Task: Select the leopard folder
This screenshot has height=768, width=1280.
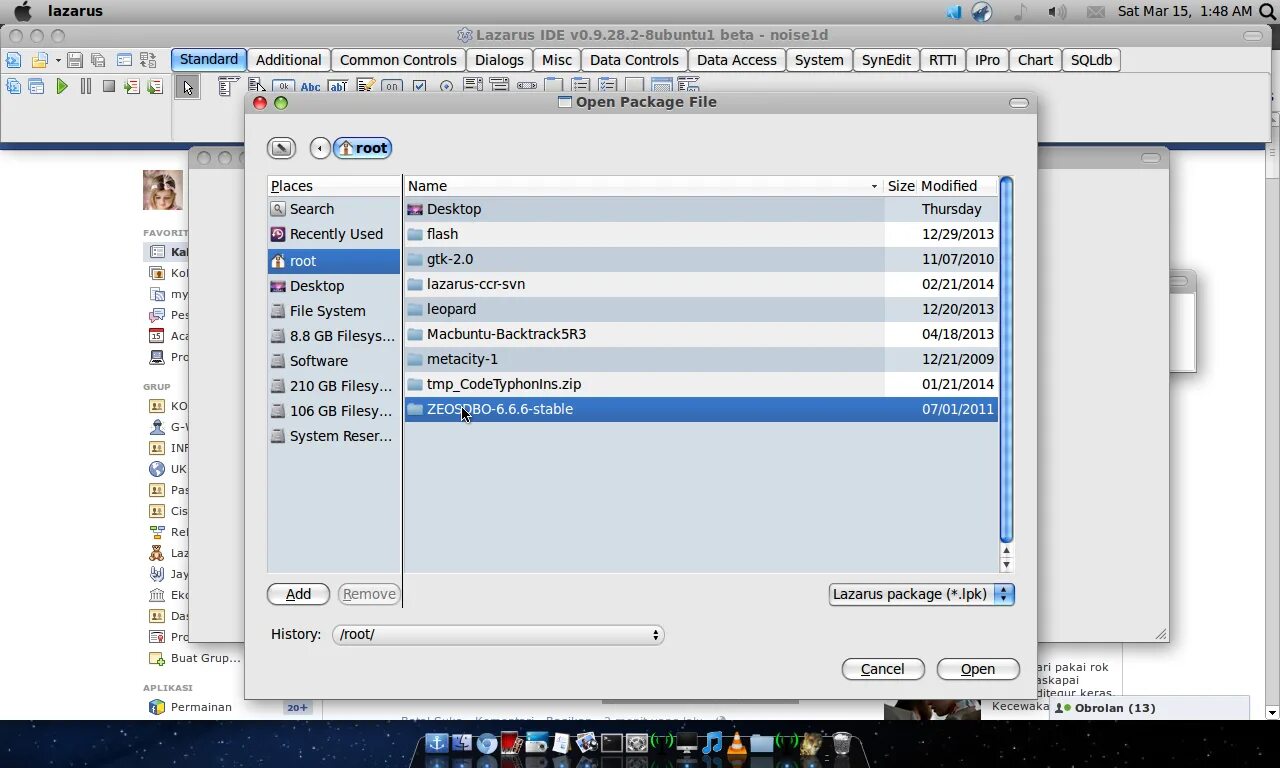Action: click(x=701, y=309)
